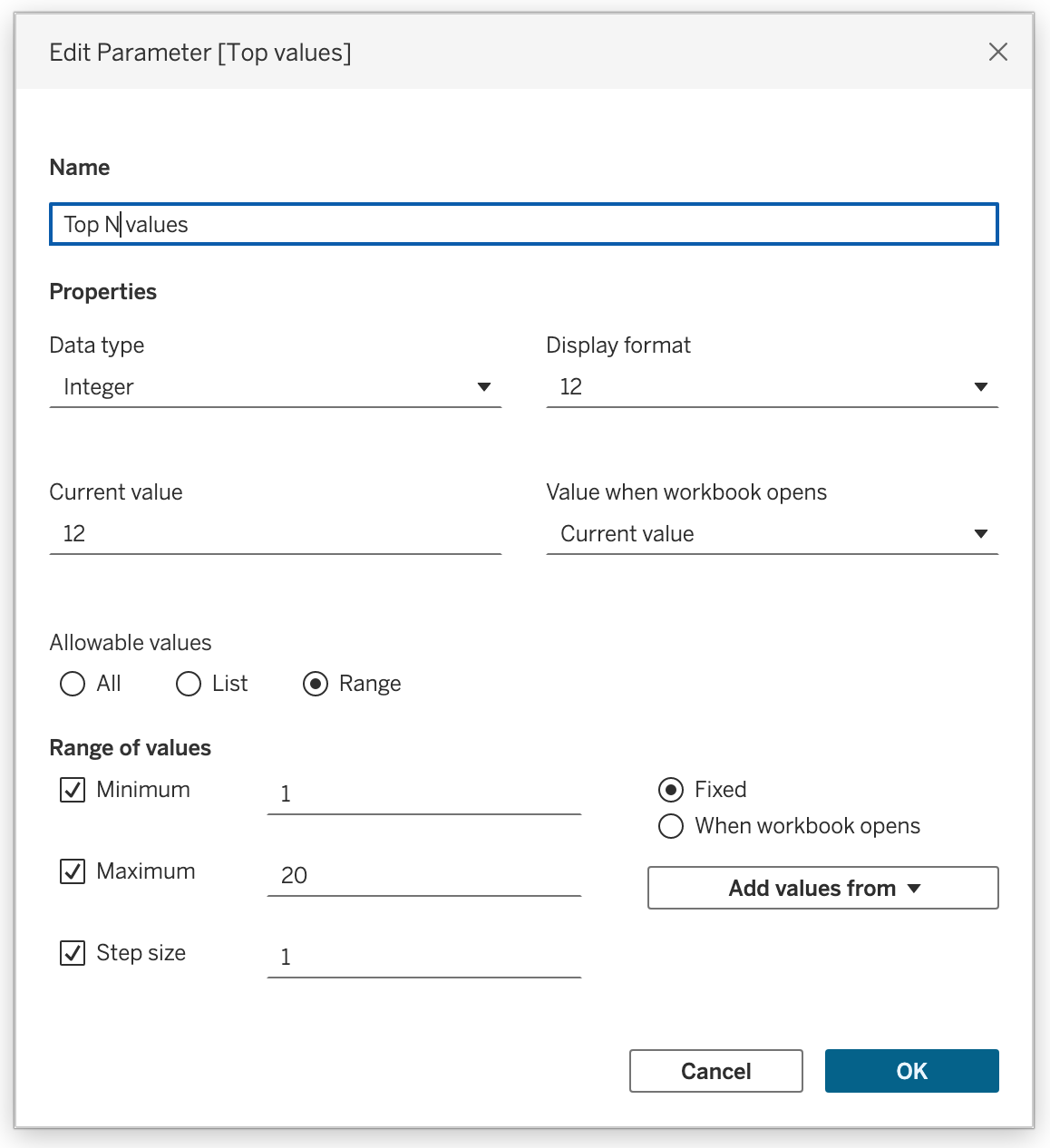Open the Data type dropdown
The height and width of the screenshot is (1148, 1050).
[x=275, y=387]
